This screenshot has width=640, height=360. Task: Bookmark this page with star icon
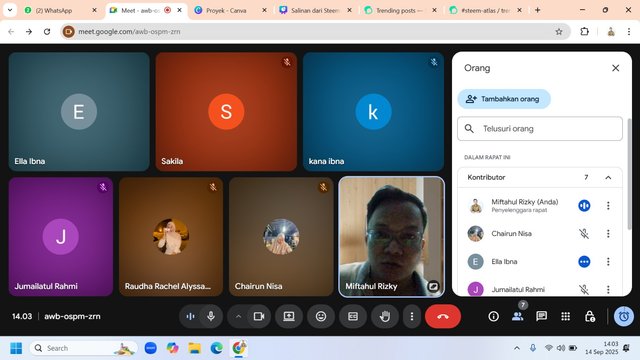coord(559,31)
